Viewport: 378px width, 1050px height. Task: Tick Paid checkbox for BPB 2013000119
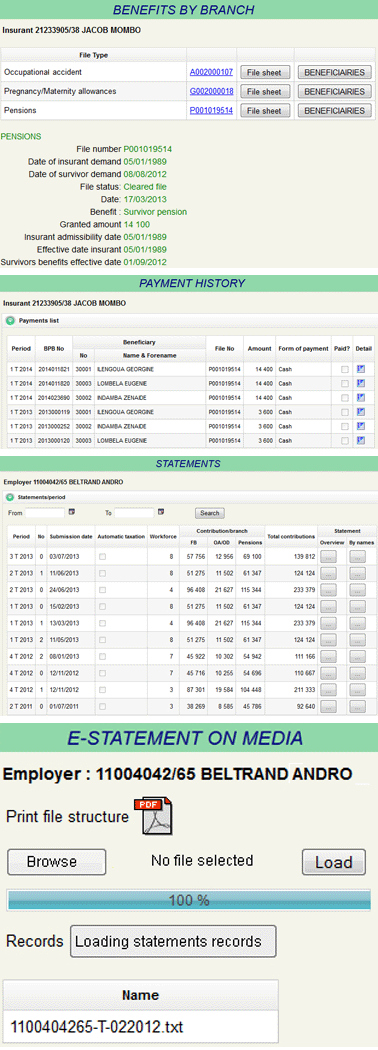coord(344,411)
